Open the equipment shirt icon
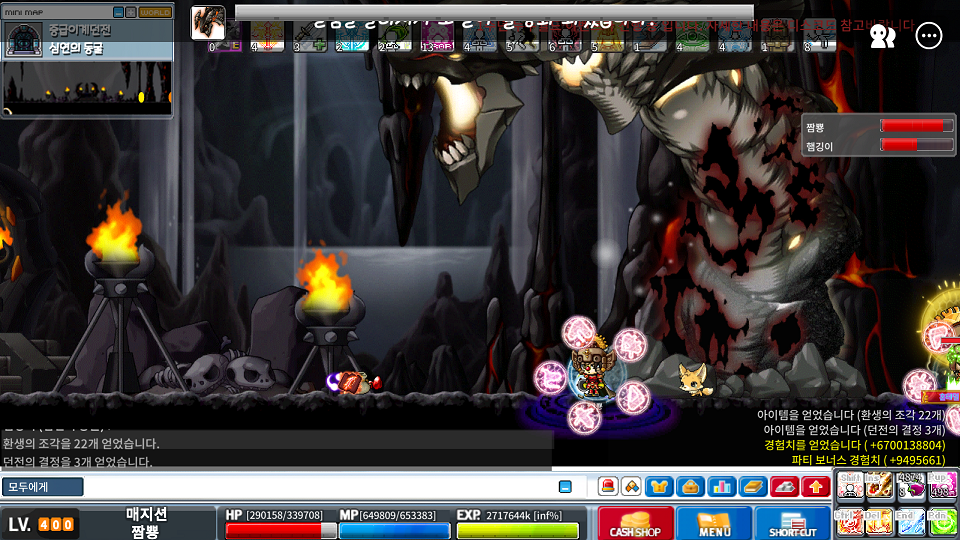The width and height of the screenshot is (960, 540). [659, 487]
